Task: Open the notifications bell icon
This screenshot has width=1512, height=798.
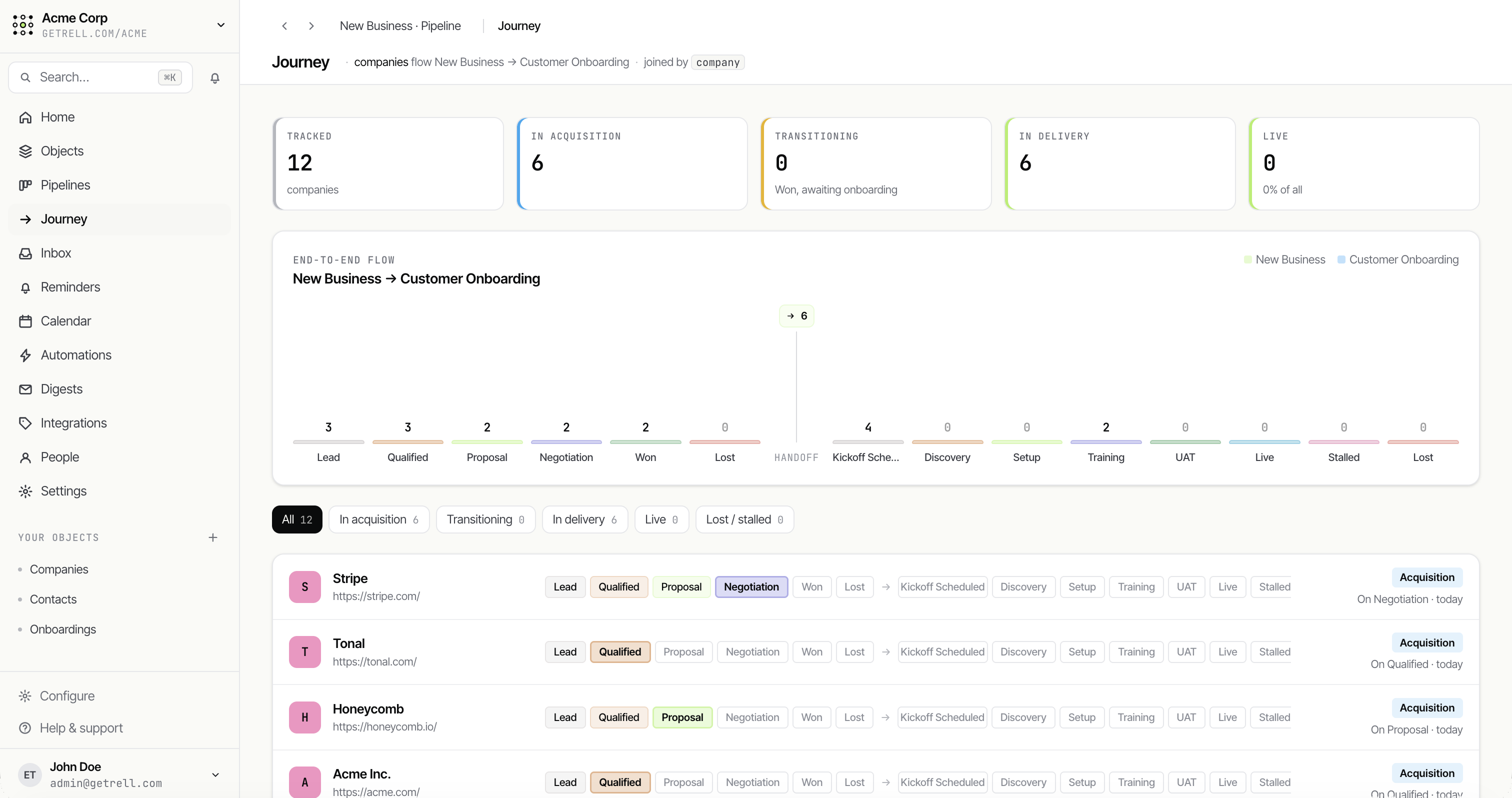Action: 215,77
